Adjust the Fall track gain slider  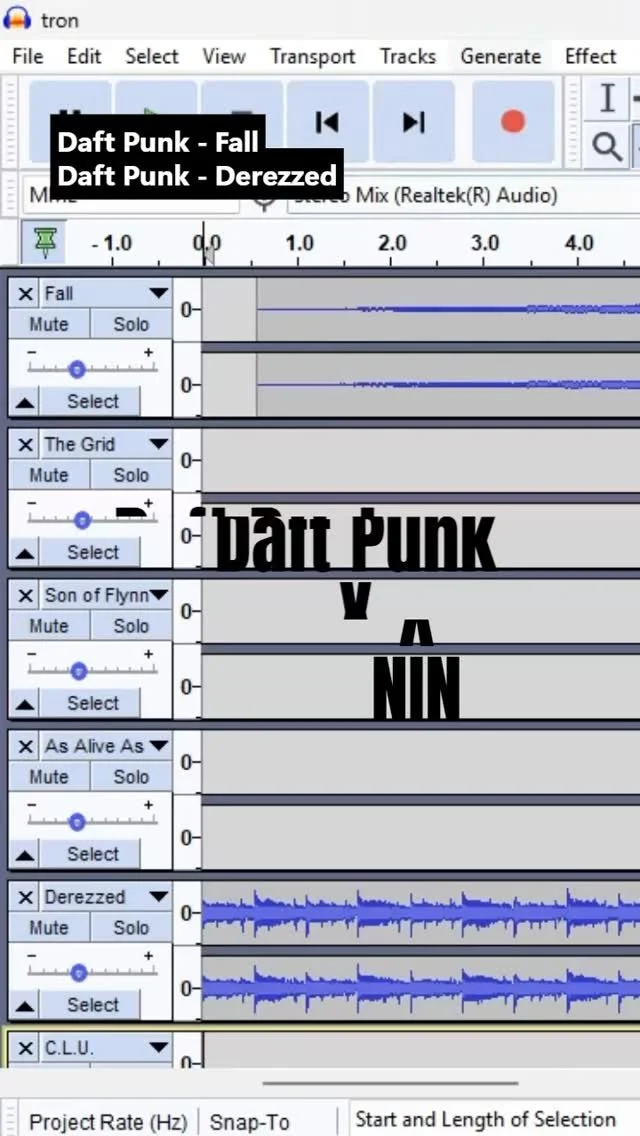pos(77,369)
